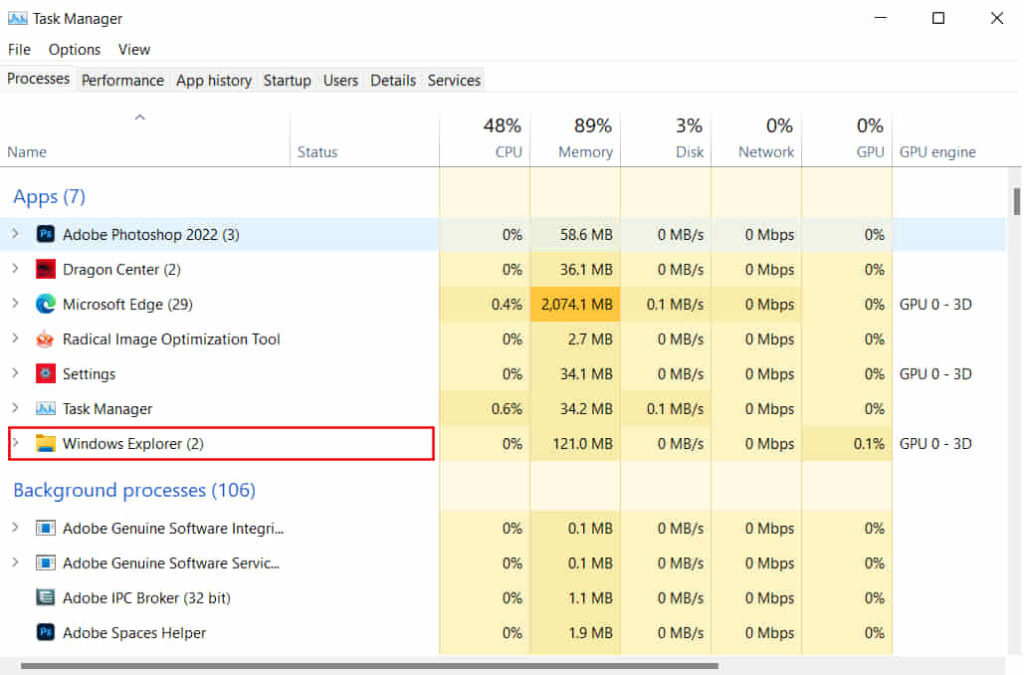Expand the Settings process group
The width and height of the screenshot is (1024, 675).
click(16, 373)
